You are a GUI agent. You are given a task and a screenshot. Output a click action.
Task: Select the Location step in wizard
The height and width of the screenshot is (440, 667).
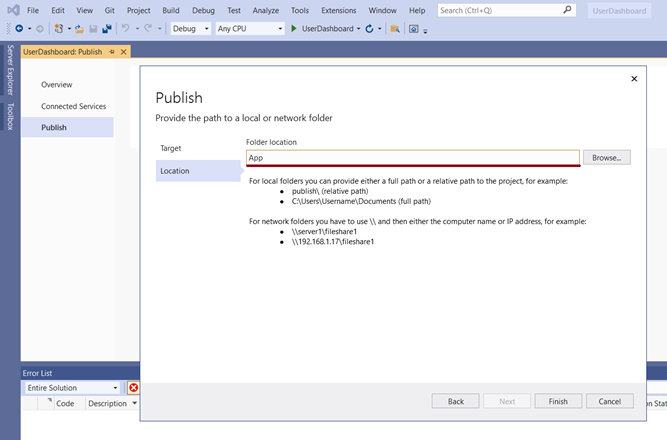[x=198, y=171]
